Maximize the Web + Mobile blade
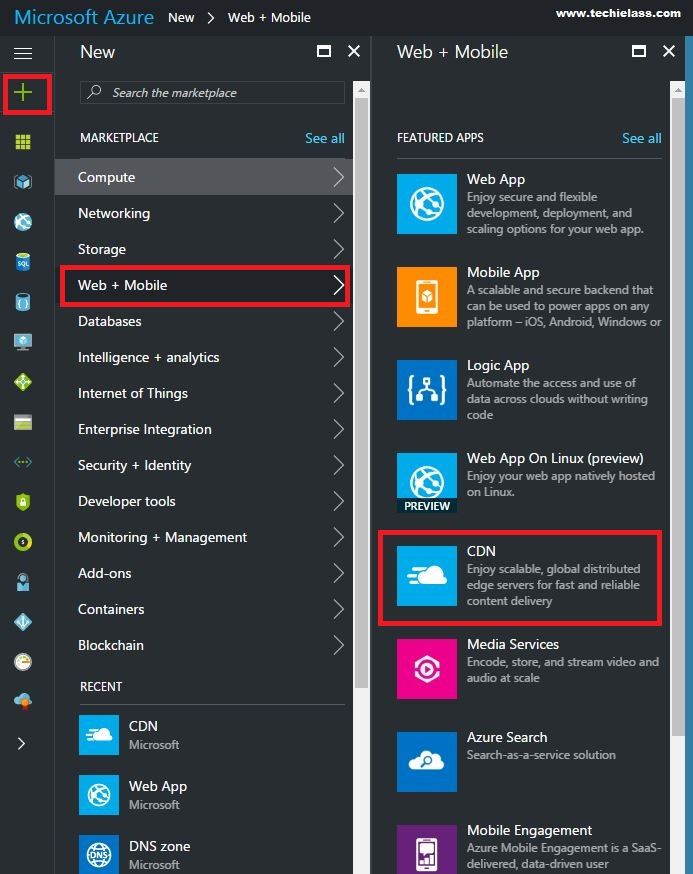The height and width of the screenshot is (874, 693). pyautogui.click(x=639, y=51)
